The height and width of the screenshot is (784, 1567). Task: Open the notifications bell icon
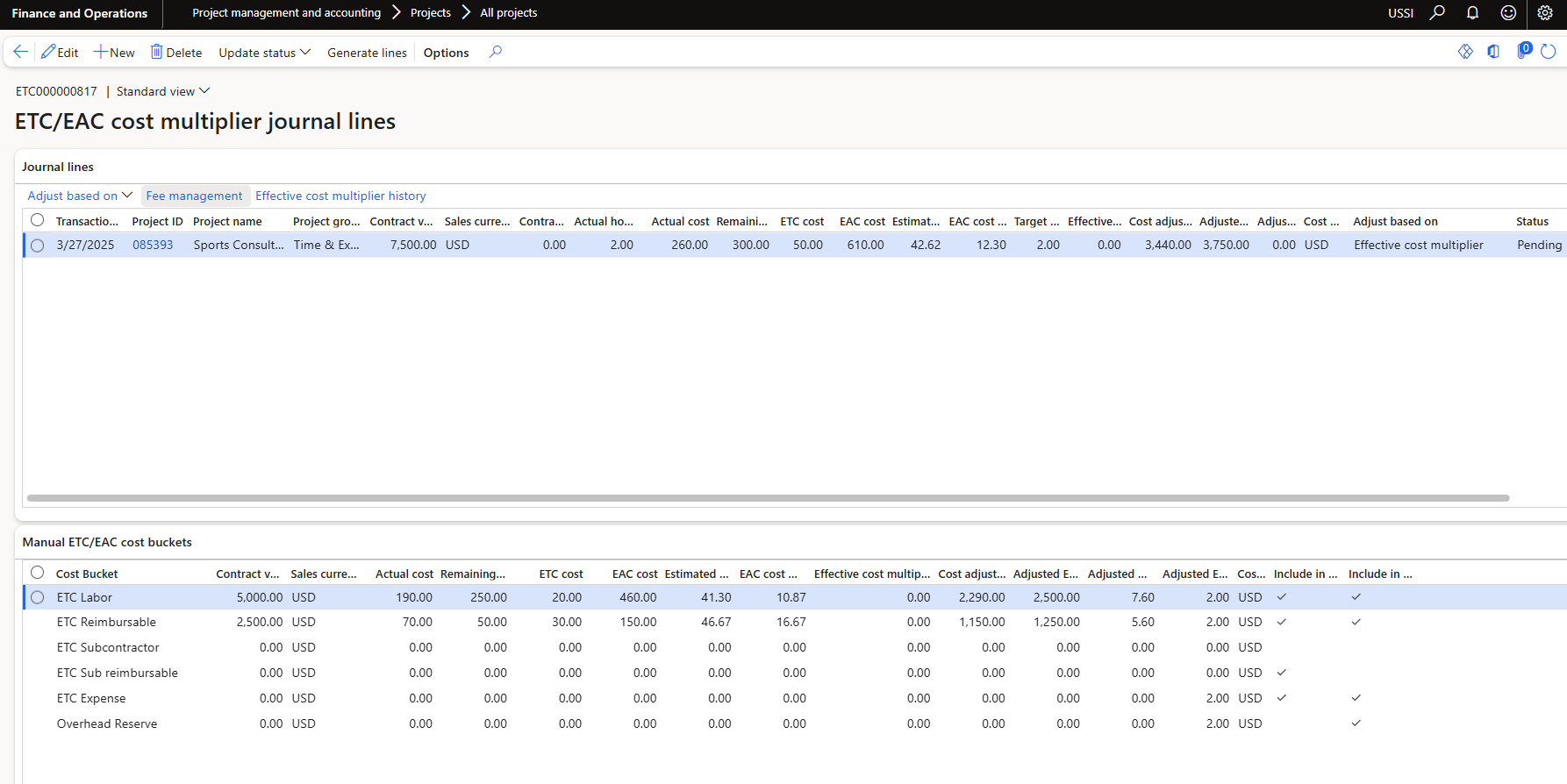tap(1473, 13)
